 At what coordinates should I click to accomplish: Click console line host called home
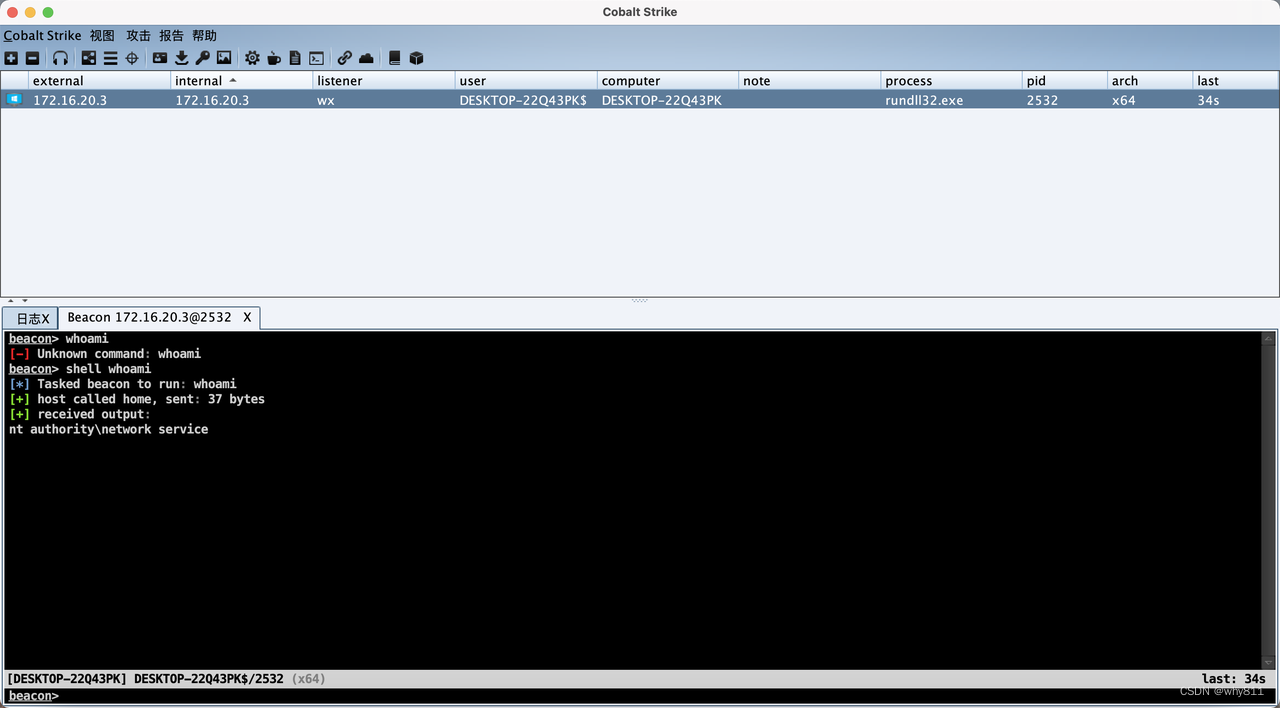coord(137,399)
